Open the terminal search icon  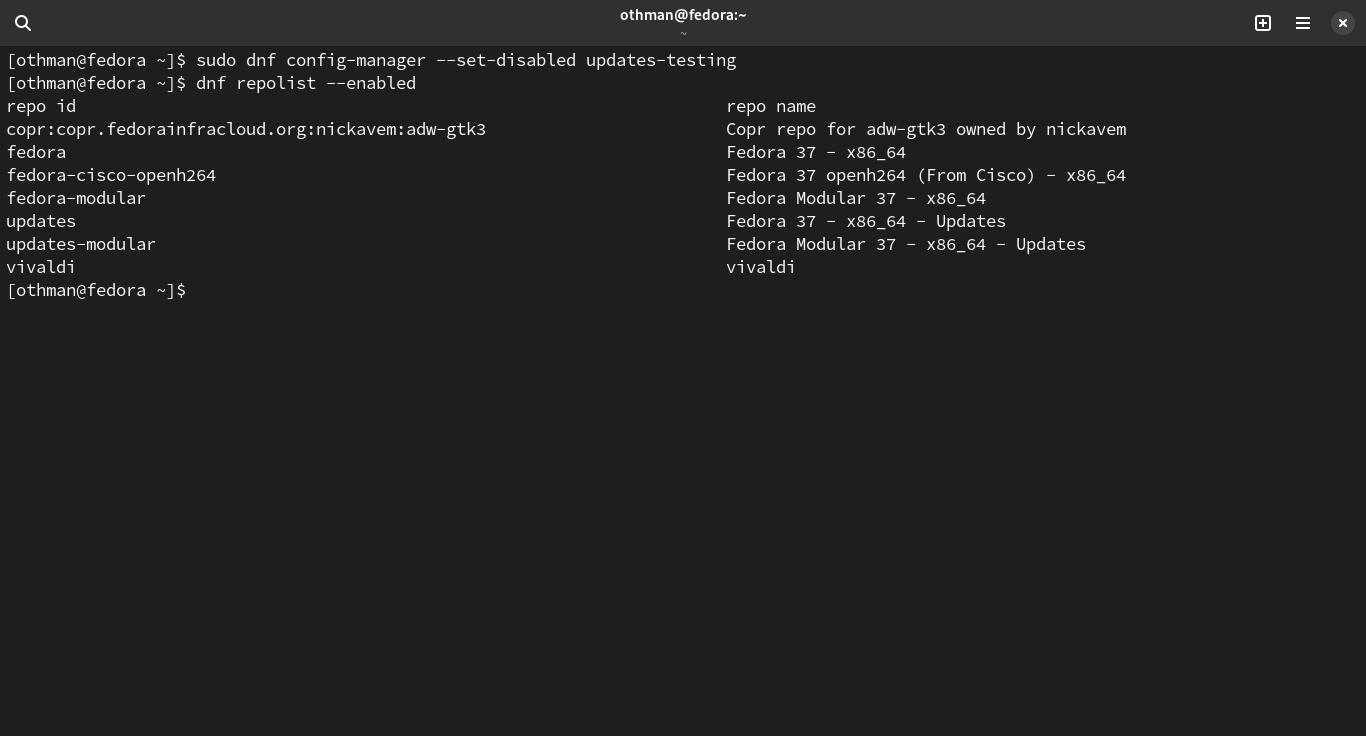(x=23, y=23)
